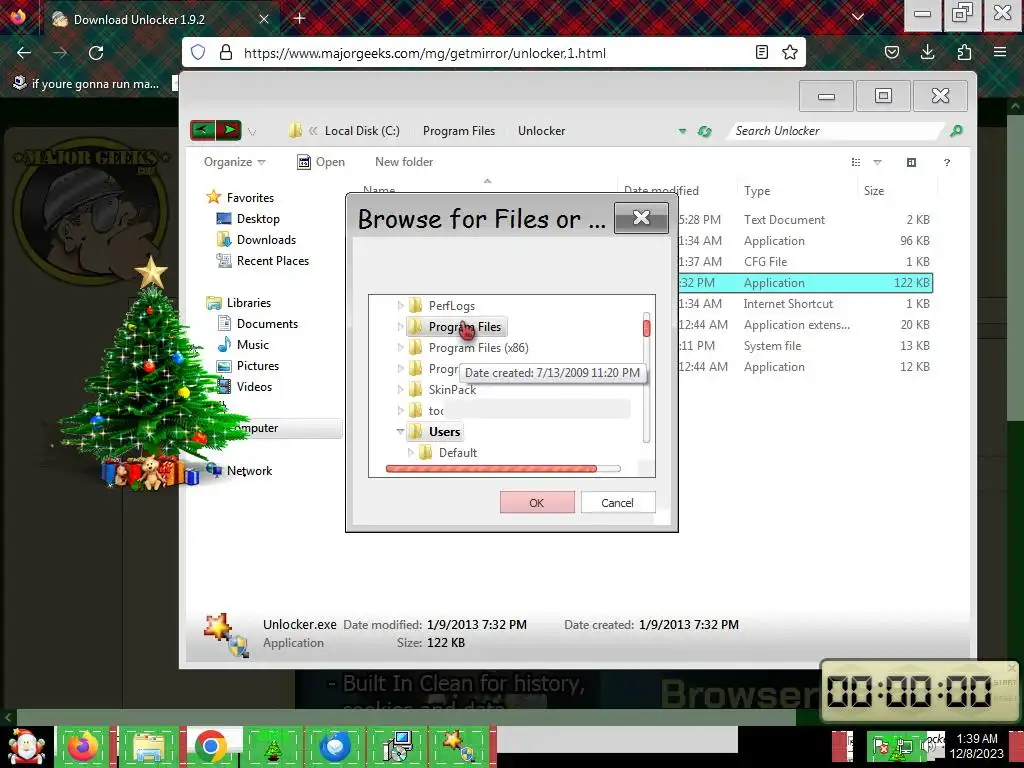1024x768 pixels.
Task: Open Explorer help question mark
Action: click(947, 163)
